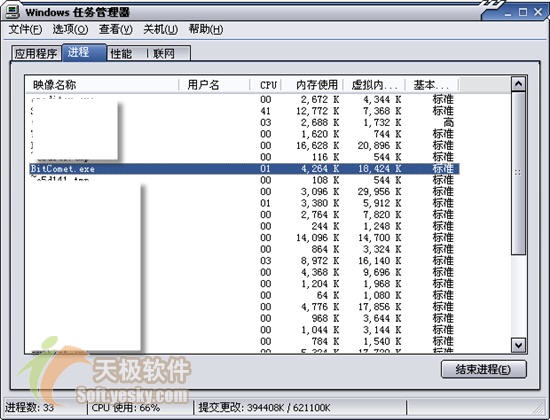Sort by CPU column header

267,85
